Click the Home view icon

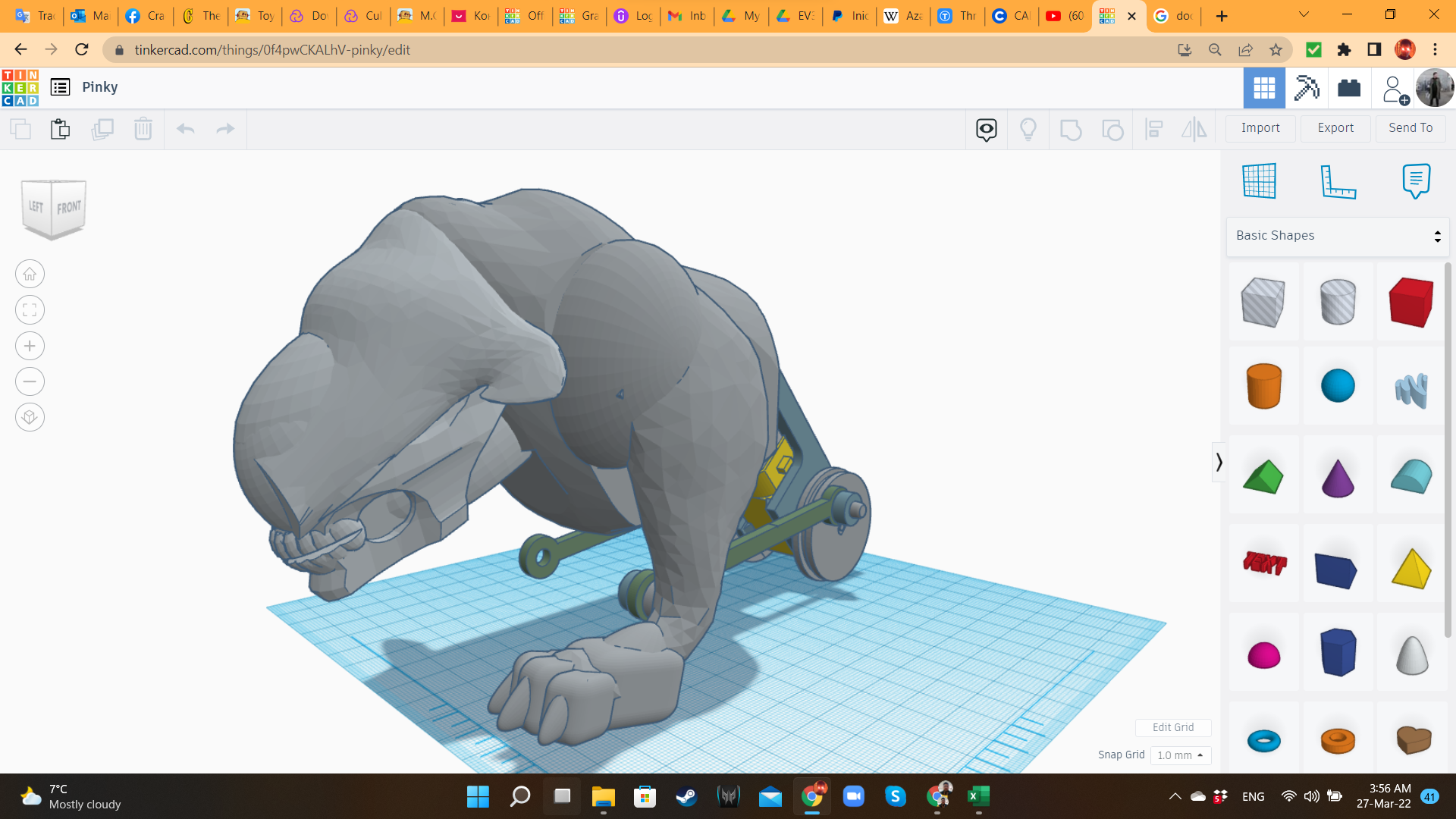click(x=30, y=274)
